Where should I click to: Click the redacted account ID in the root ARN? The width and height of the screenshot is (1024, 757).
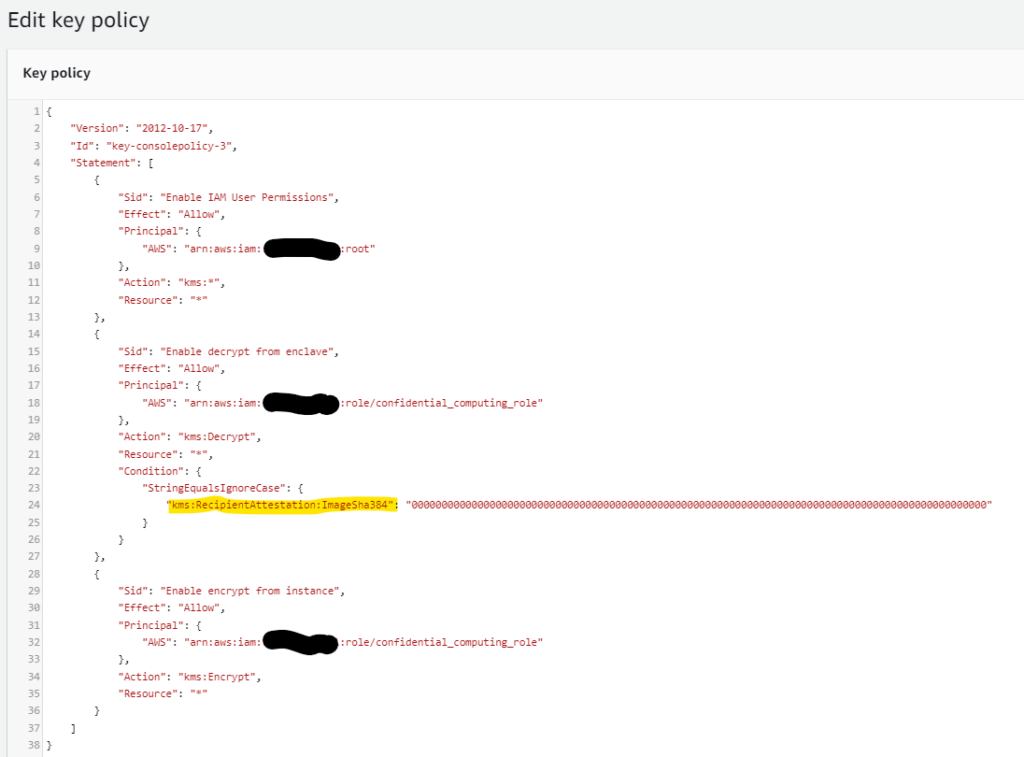pos(300,249)
